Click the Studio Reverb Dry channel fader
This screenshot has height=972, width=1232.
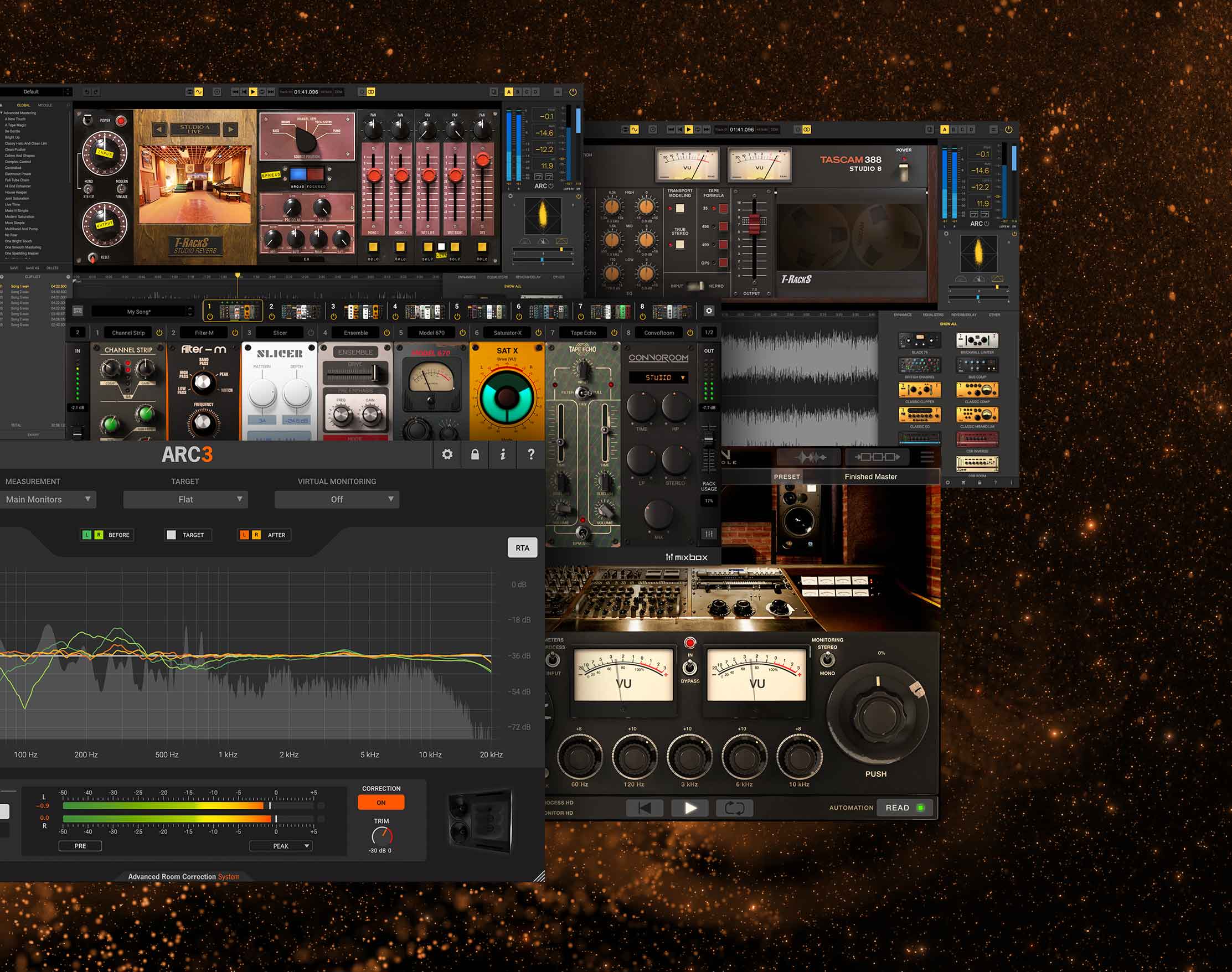pyautogui.click(x=482, y=160)
